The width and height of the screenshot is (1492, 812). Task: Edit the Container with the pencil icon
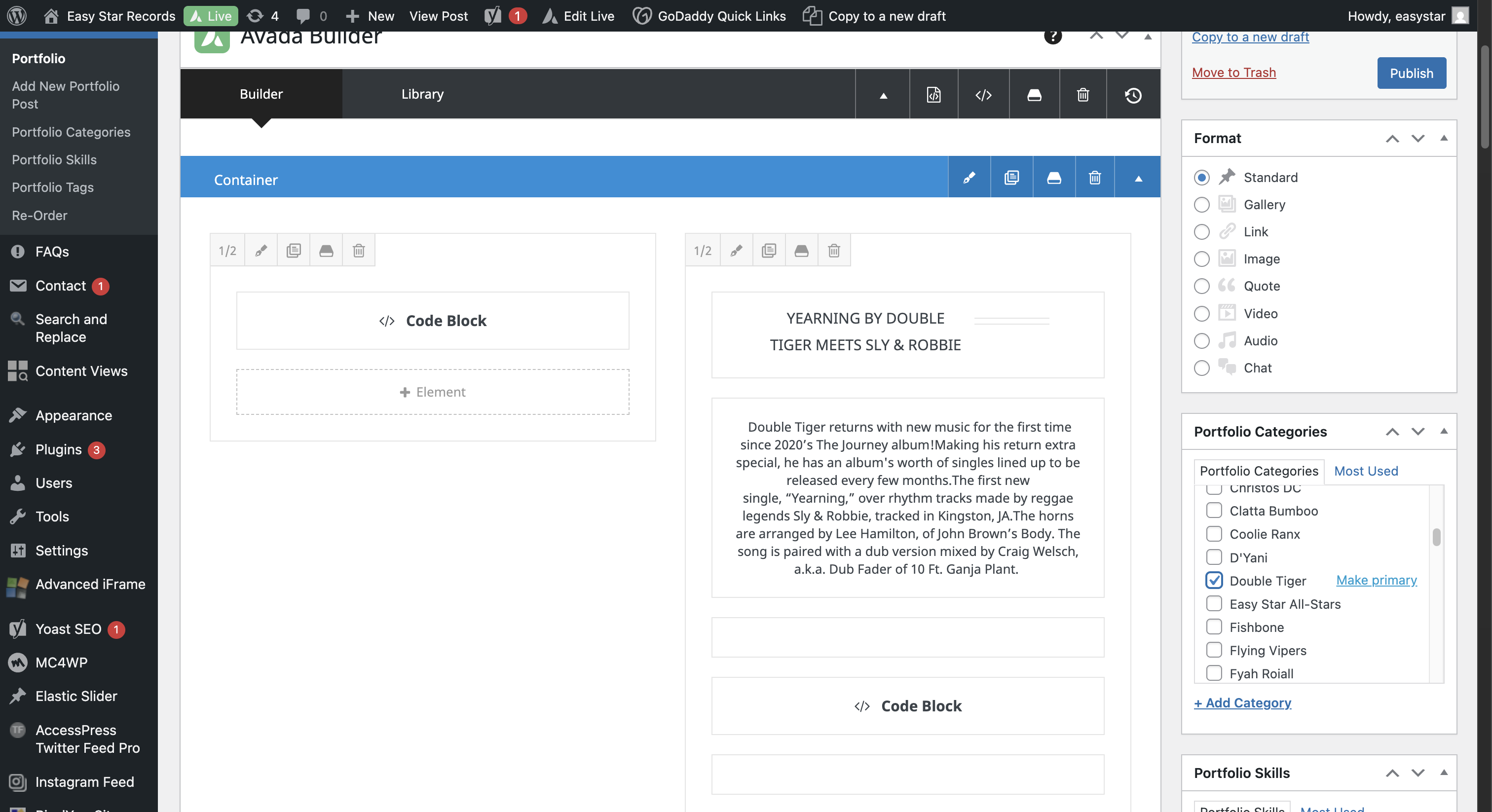pos(969,177)
